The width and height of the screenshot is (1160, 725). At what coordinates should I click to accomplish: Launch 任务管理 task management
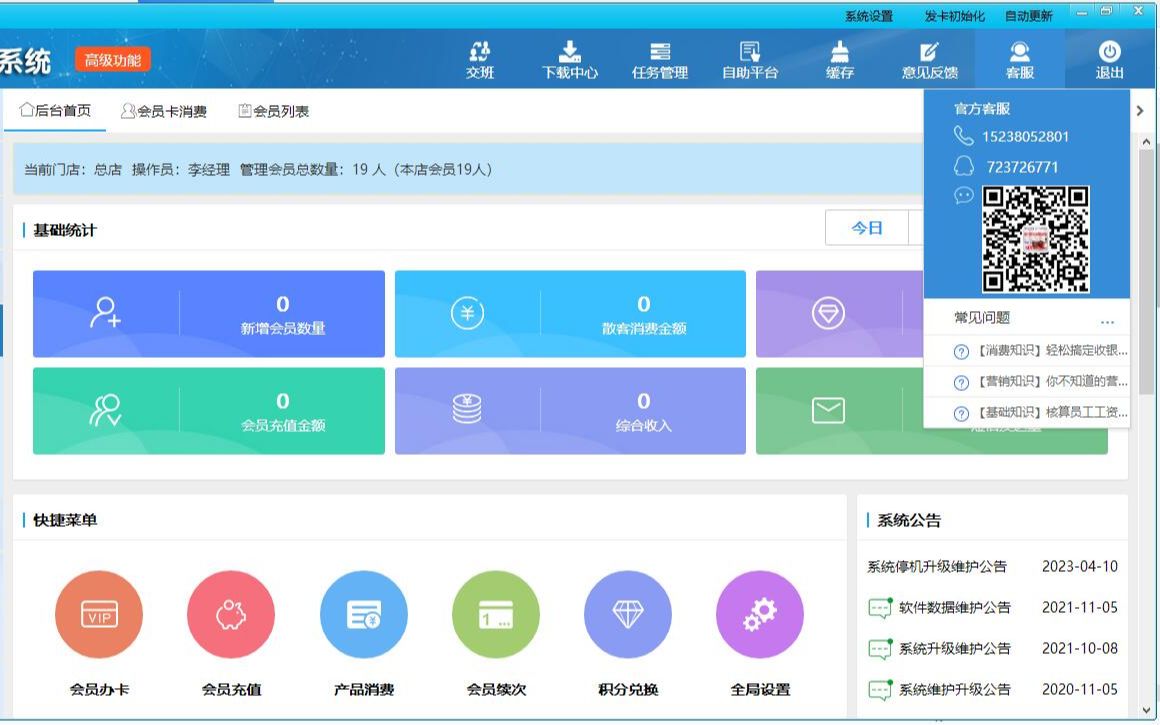[660, 58]
